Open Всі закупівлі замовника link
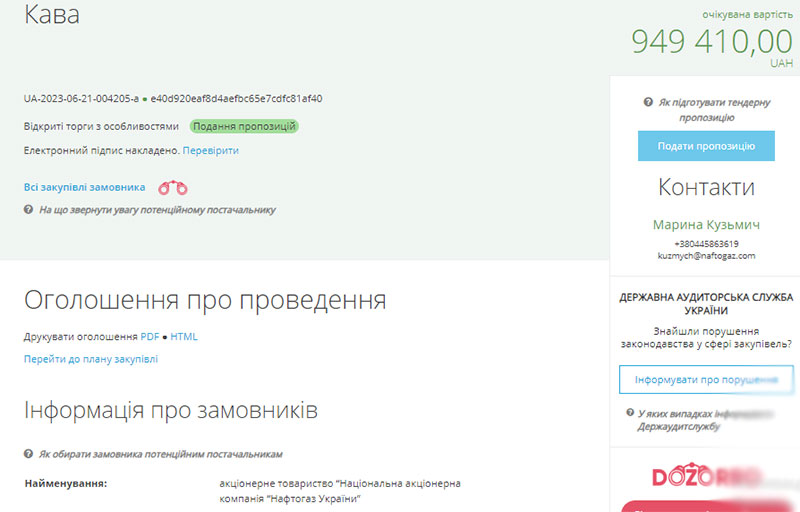 84,187
